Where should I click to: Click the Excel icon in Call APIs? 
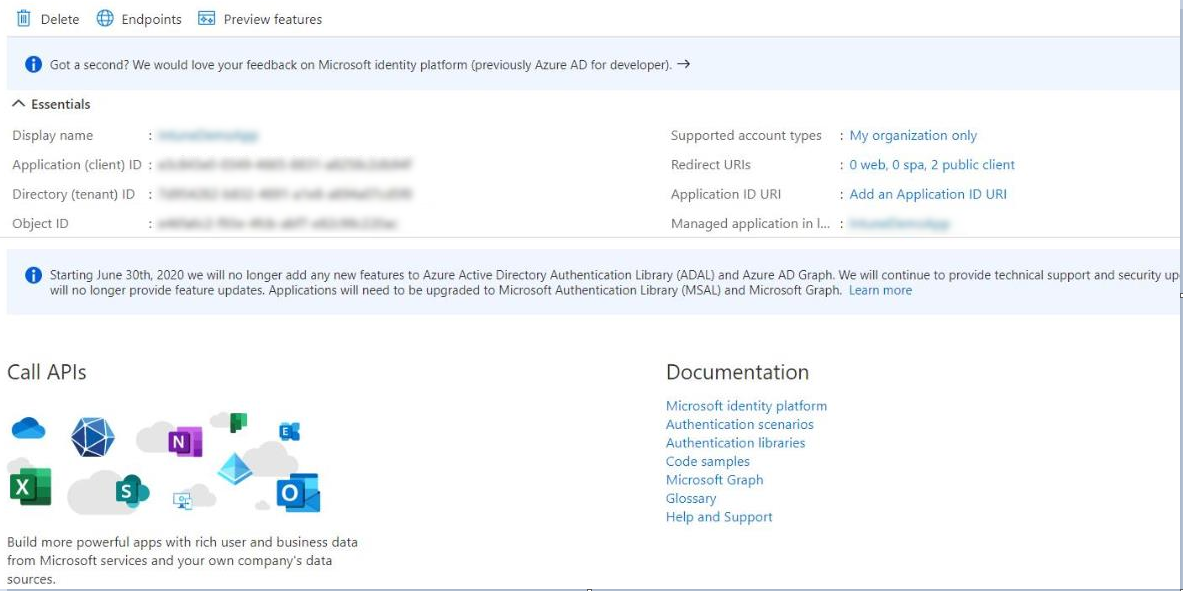point(30,487)
